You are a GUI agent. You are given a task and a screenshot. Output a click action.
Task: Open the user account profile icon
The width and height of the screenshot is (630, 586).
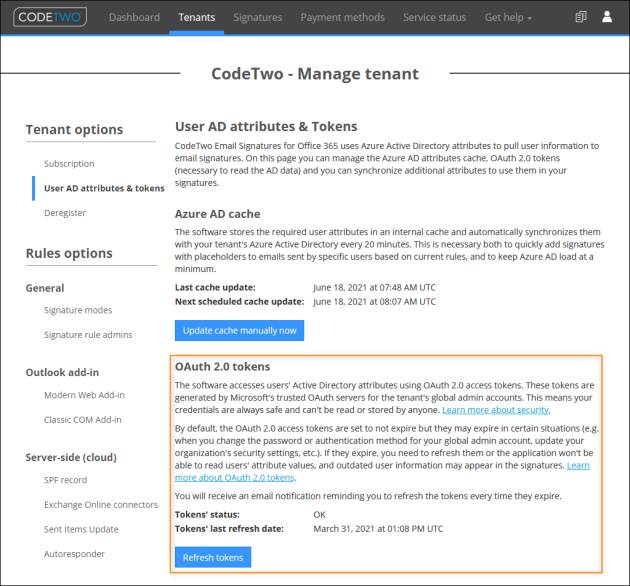click(x=607, y=17)
